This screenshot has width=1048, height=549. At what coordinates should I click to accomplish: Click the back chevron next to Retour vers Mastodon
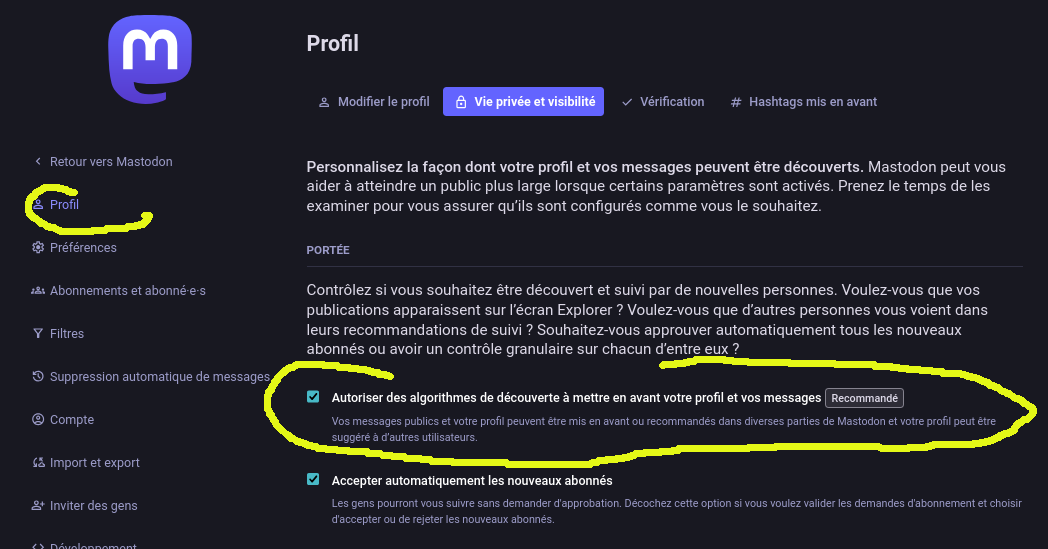(38, 161)
